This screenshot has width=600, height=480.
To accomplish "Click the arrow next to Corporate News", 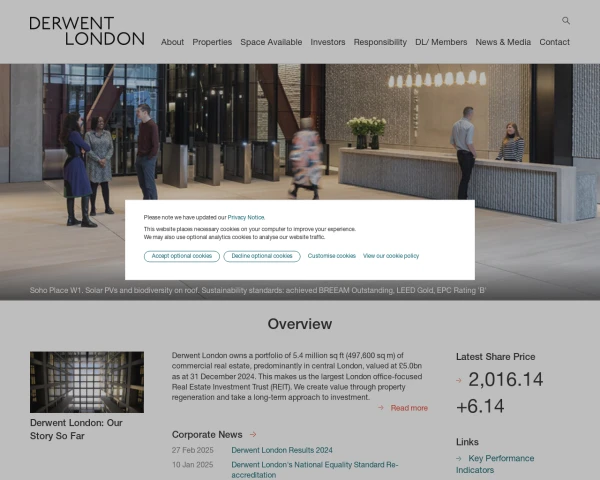I will [x=253, y=434].
